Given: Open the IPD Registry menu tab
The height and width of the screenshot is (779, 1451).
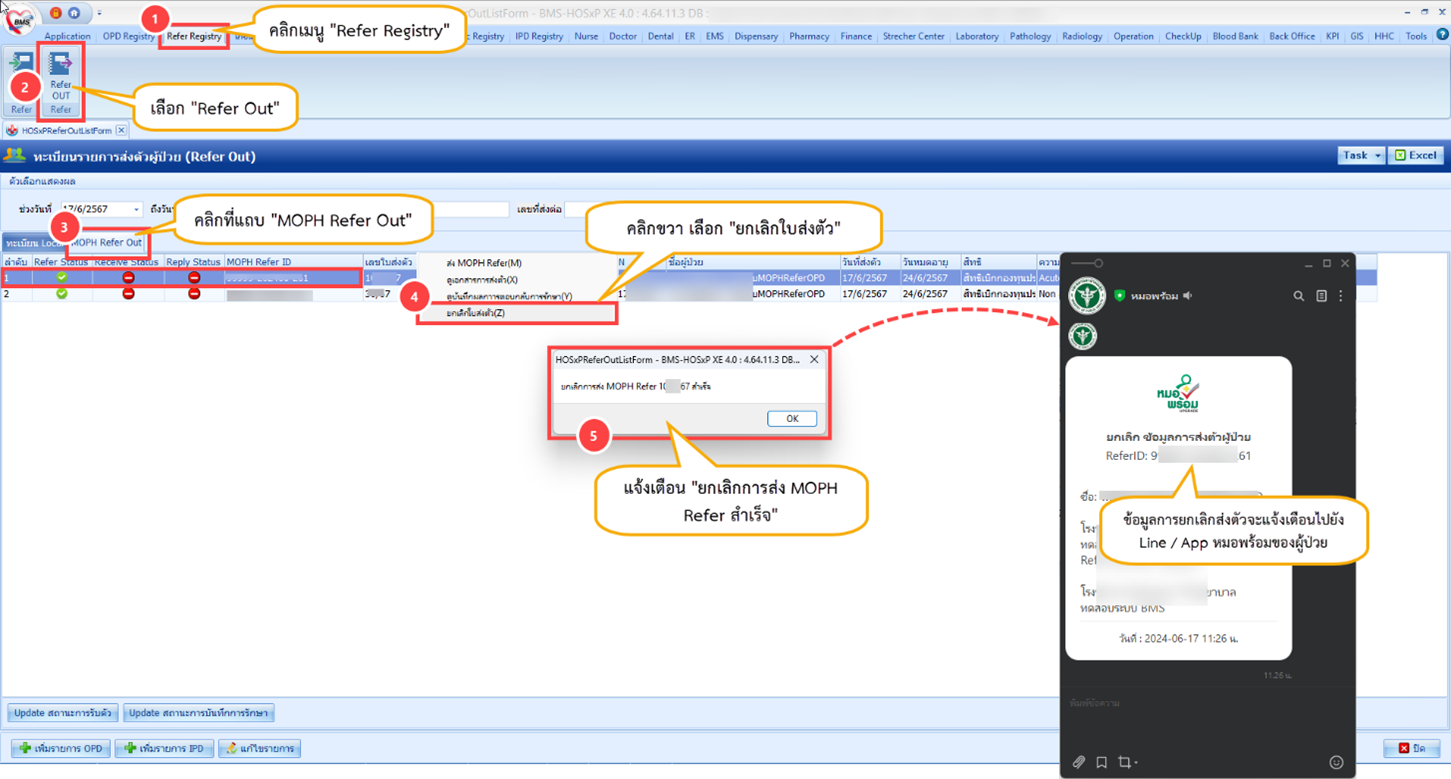Looking at the screenshot, I should 539,36.
